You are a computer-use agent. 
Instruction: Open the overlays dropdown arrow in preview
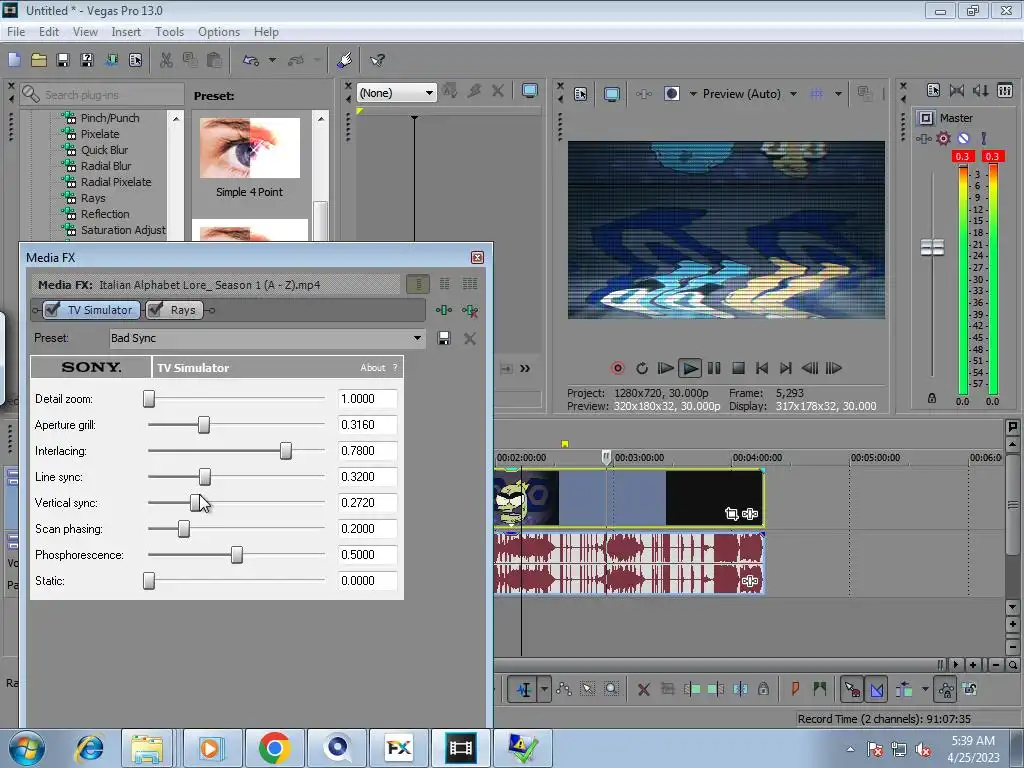coord(839,94)
